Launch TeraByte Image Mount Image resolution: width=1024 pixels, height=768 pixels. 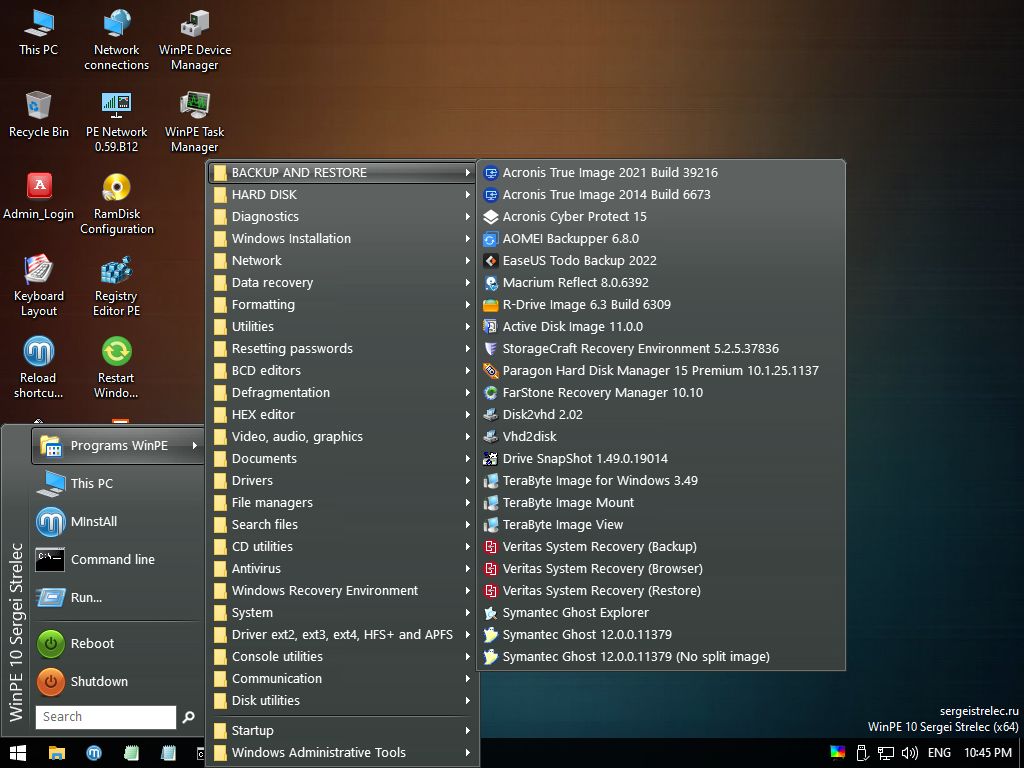coord(661,503)
